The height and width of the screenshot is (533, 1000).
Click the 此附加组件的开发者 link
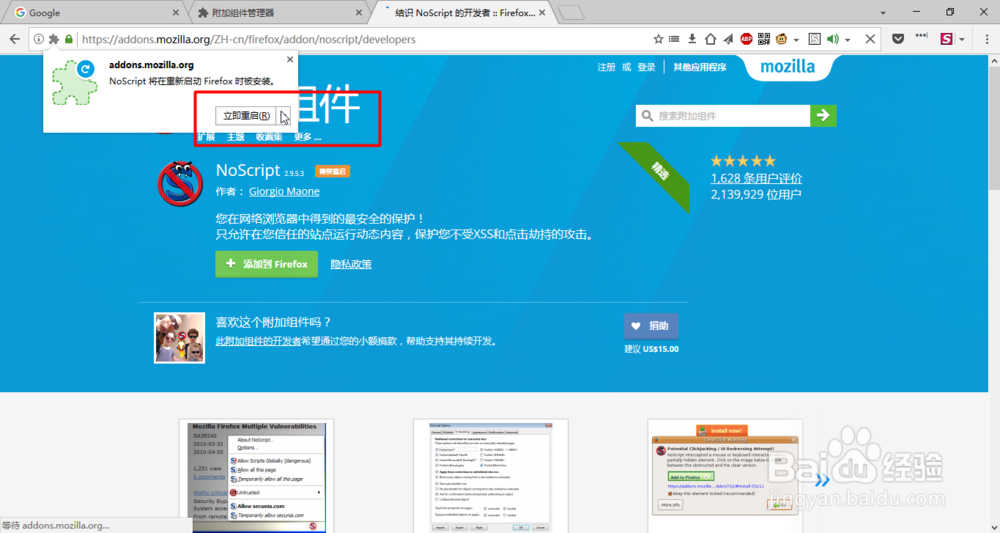[x=258, y=341]
